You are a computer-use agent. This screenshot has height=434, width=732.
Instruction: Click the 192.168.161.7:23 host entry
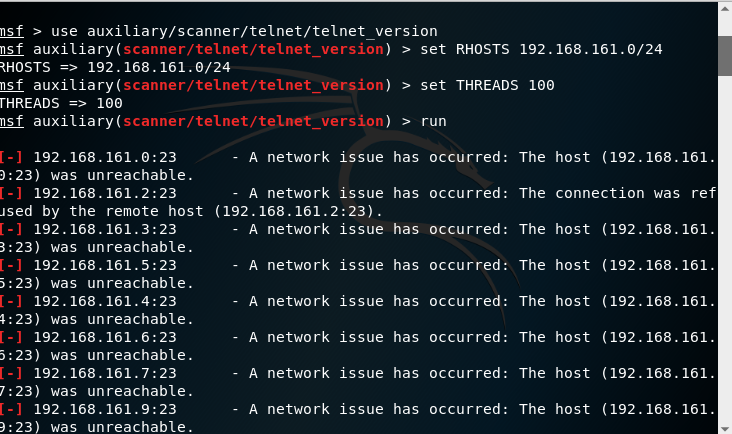tap(105, 373)
